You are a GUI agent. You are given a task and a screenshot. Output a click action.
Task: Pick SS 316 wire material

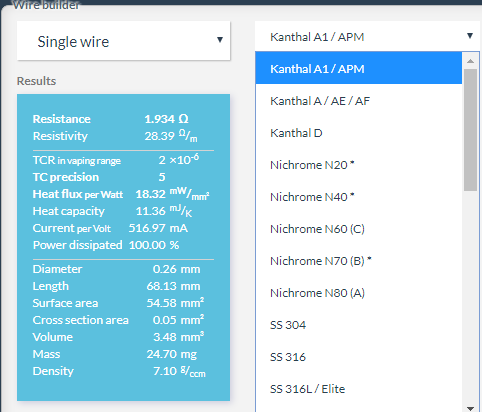(359, 356)
